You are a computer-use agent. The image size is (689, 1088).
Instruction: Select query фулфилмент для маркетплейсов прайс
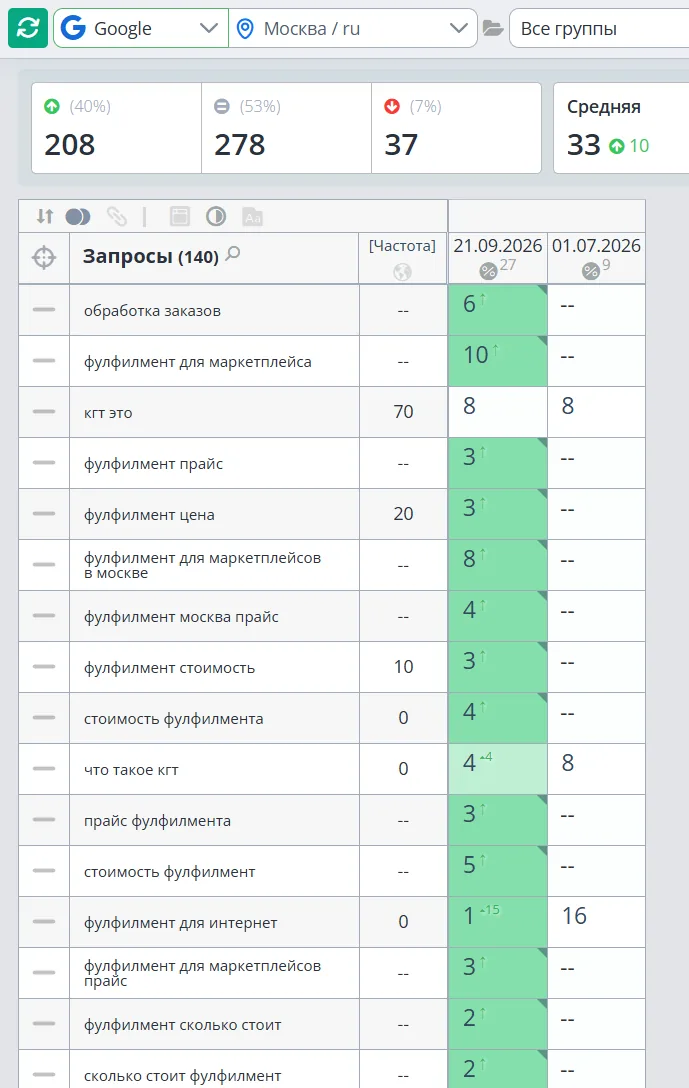[x=203, y=973]
